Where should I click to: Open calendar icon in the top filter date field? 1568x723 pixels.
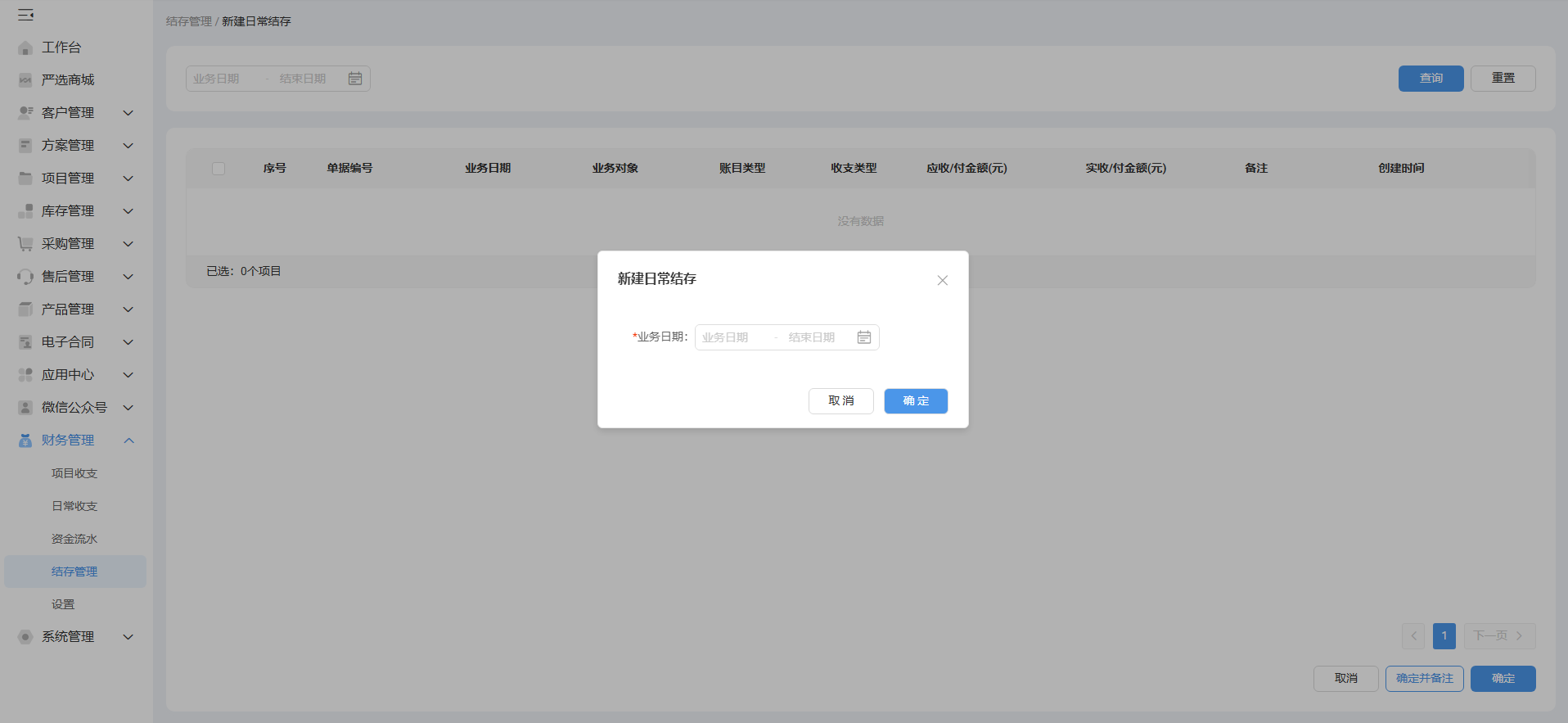click(355, 79)
